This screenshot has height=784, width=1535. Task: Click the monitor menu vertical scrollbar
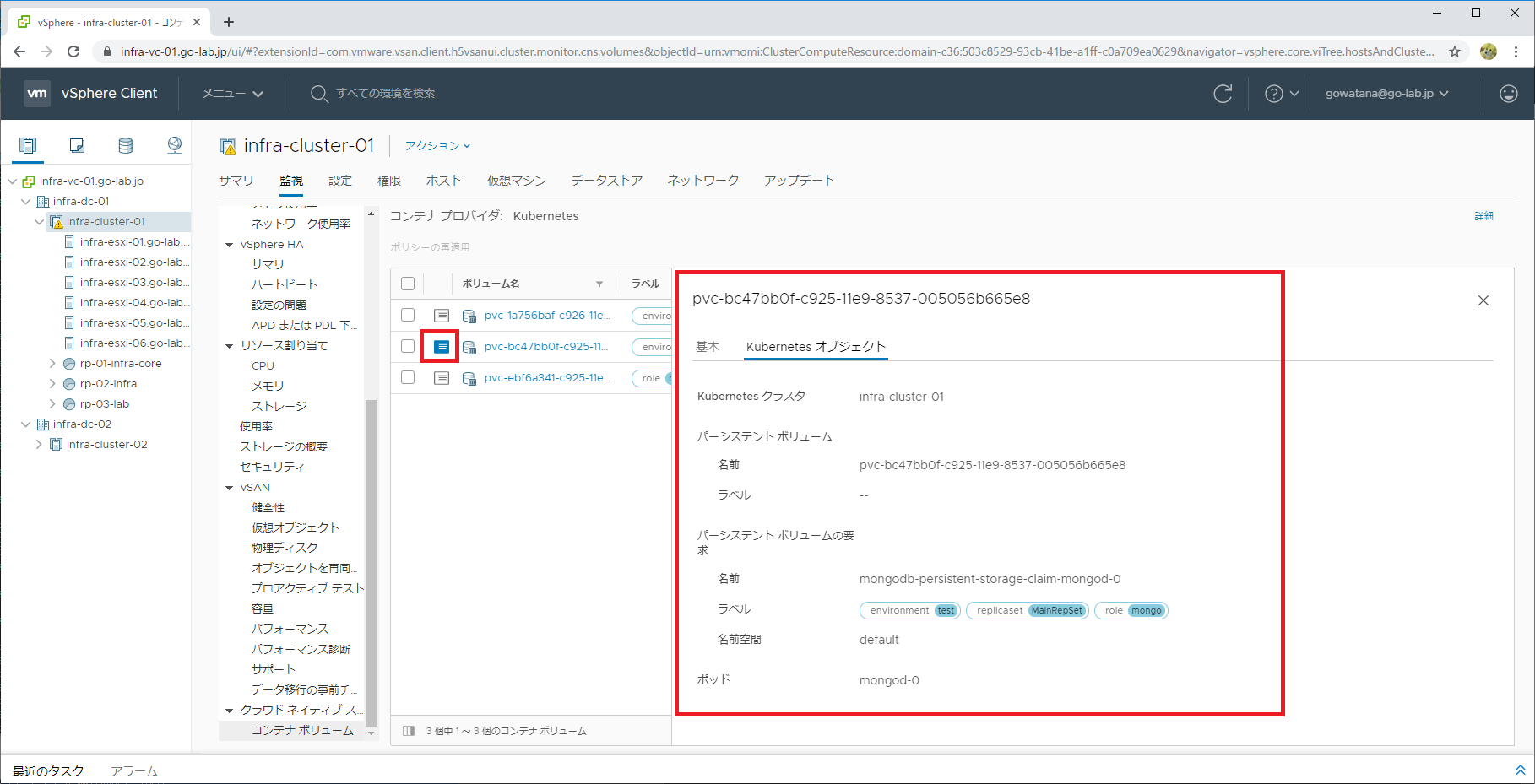click(371, 561)
